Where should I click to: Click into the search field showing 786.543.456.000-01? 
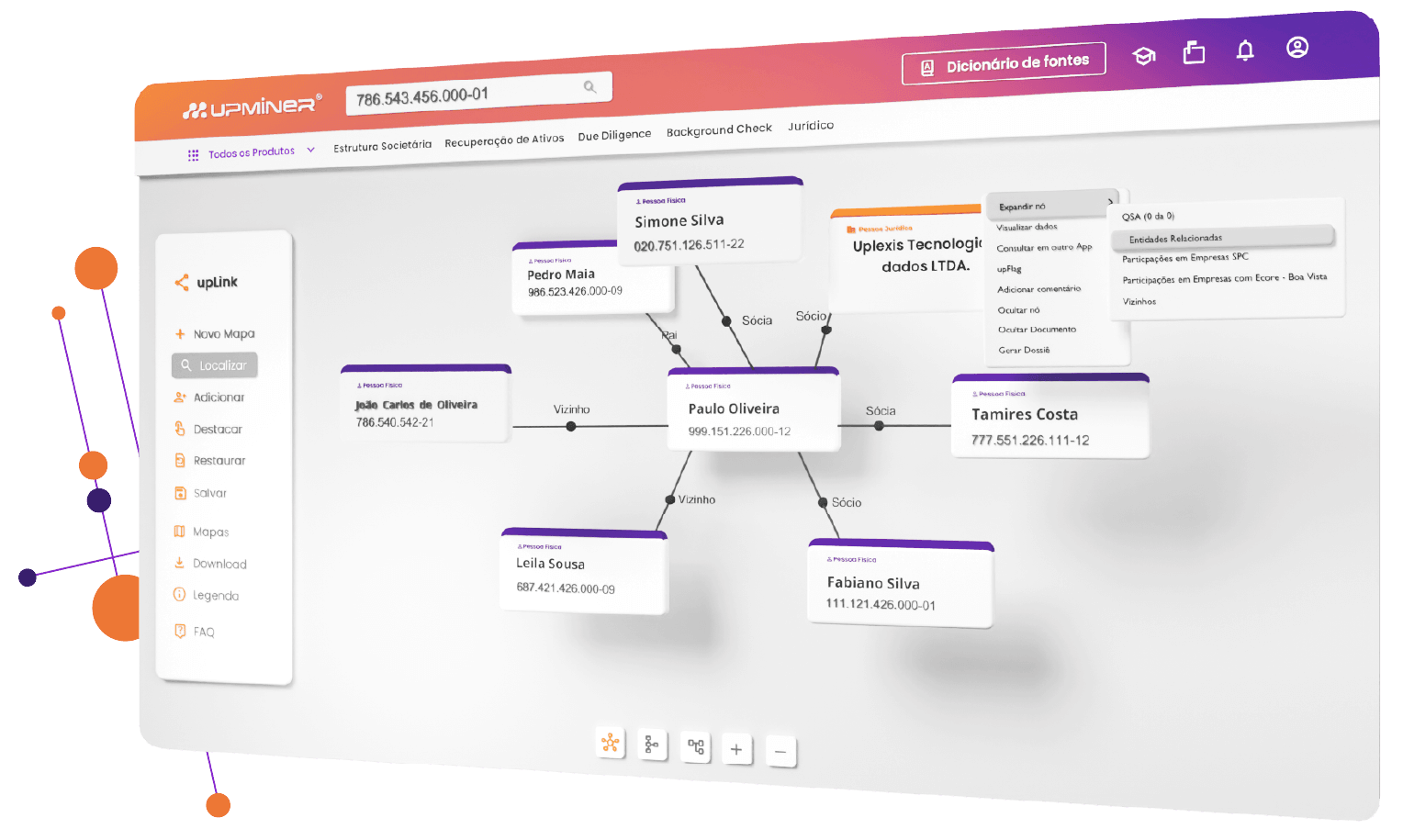coord(477,94)
